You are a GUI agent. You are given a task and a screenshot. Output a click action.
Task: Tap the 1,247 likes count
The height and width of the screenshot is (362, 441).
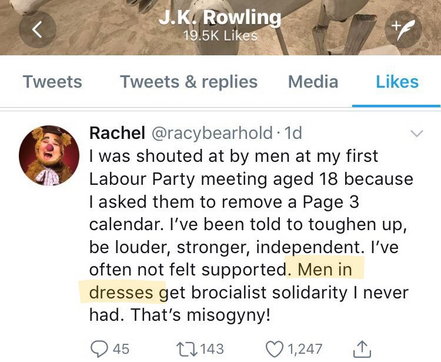point(304,349)
